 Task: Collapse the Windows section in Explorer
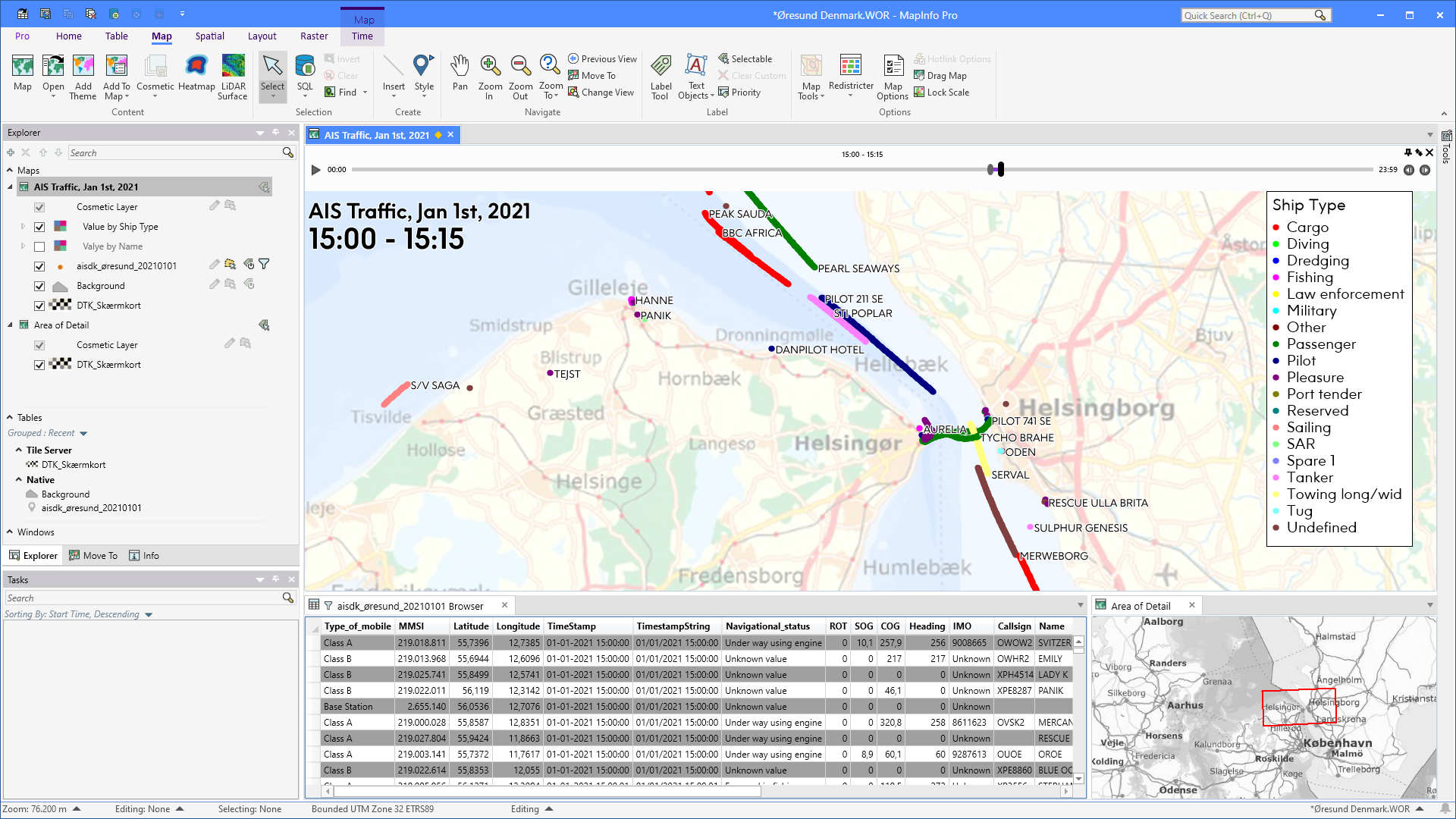(x=10, y=532)
